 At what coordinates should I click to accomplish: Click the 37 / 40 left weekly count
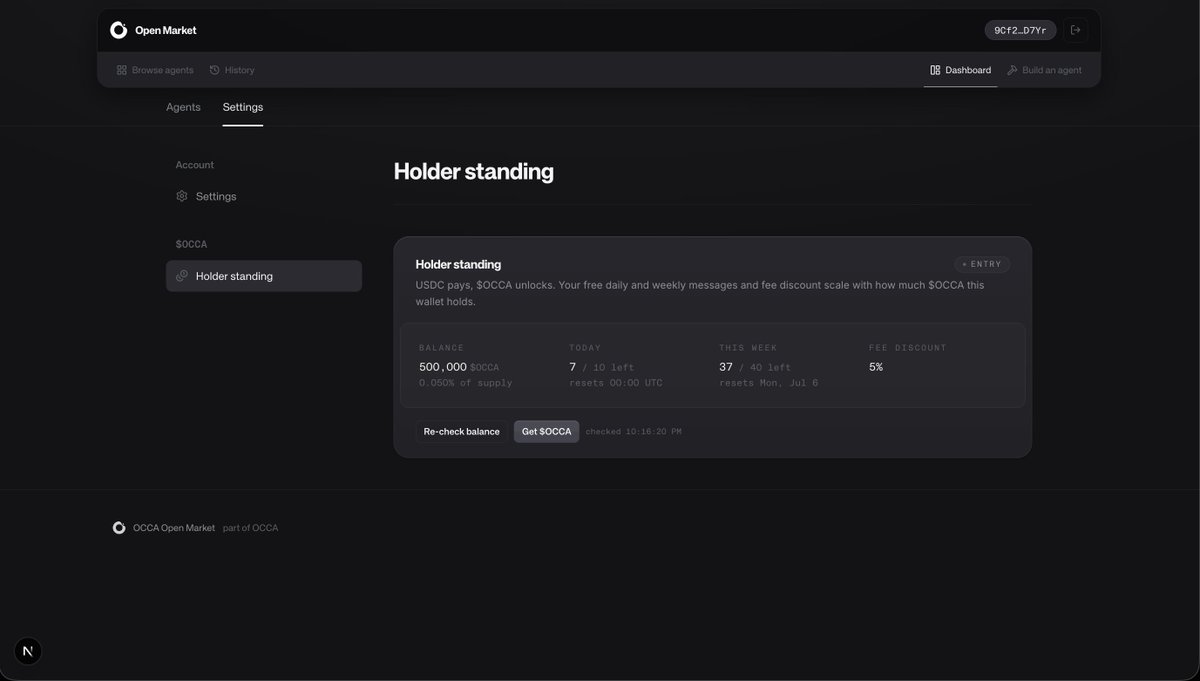coord(755,367)
